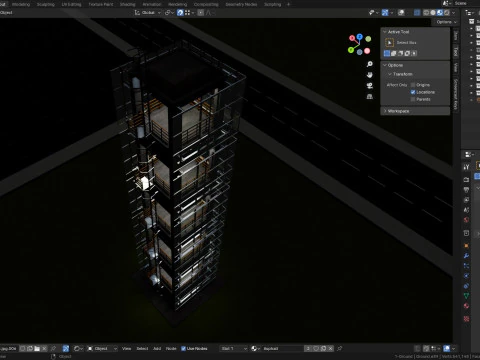Open the shader type Object dropdown

pyautogui.click(x=103, y=348)
